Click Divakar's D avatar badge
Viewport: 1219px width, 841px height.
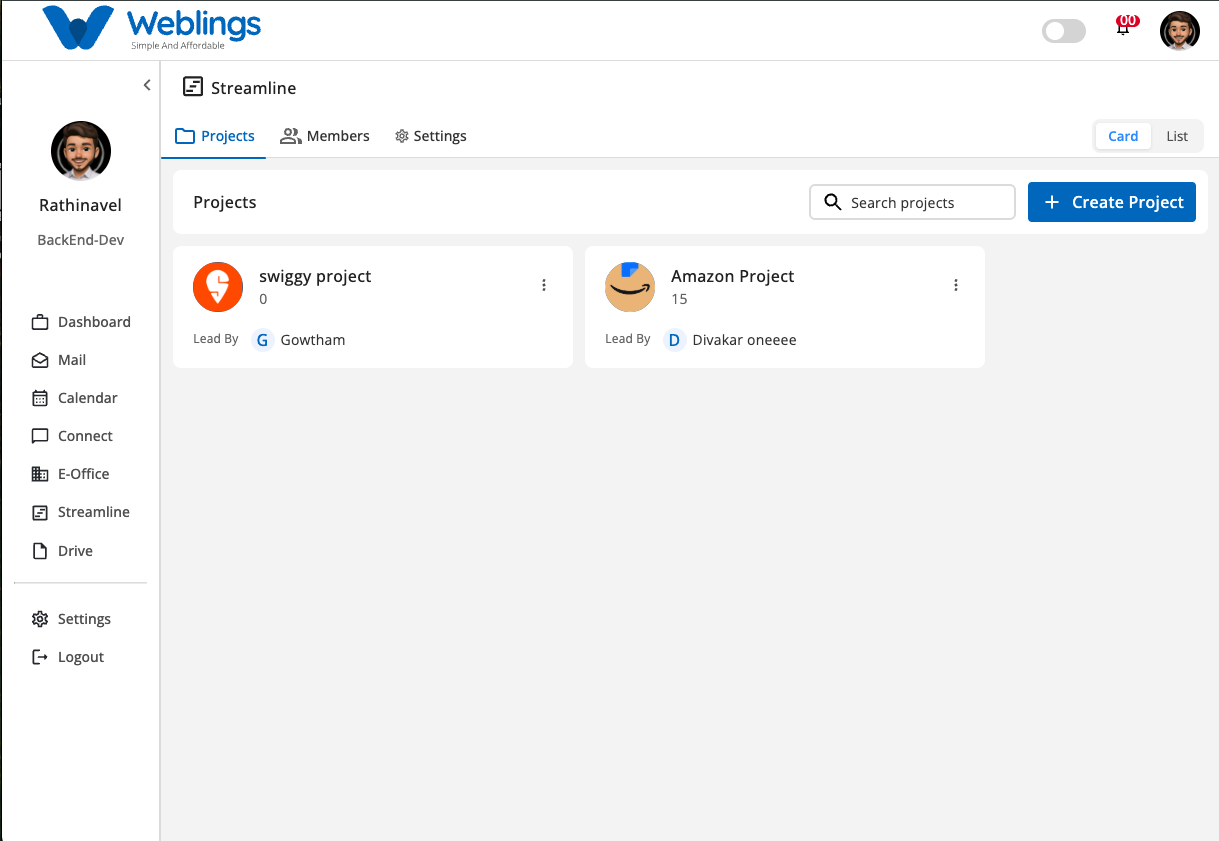tap(674, 340)
